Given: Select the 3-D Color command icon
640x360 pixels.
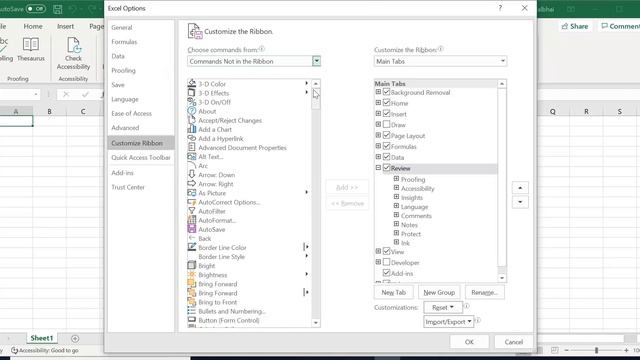Looking at the screenshot, I should 191,83.
